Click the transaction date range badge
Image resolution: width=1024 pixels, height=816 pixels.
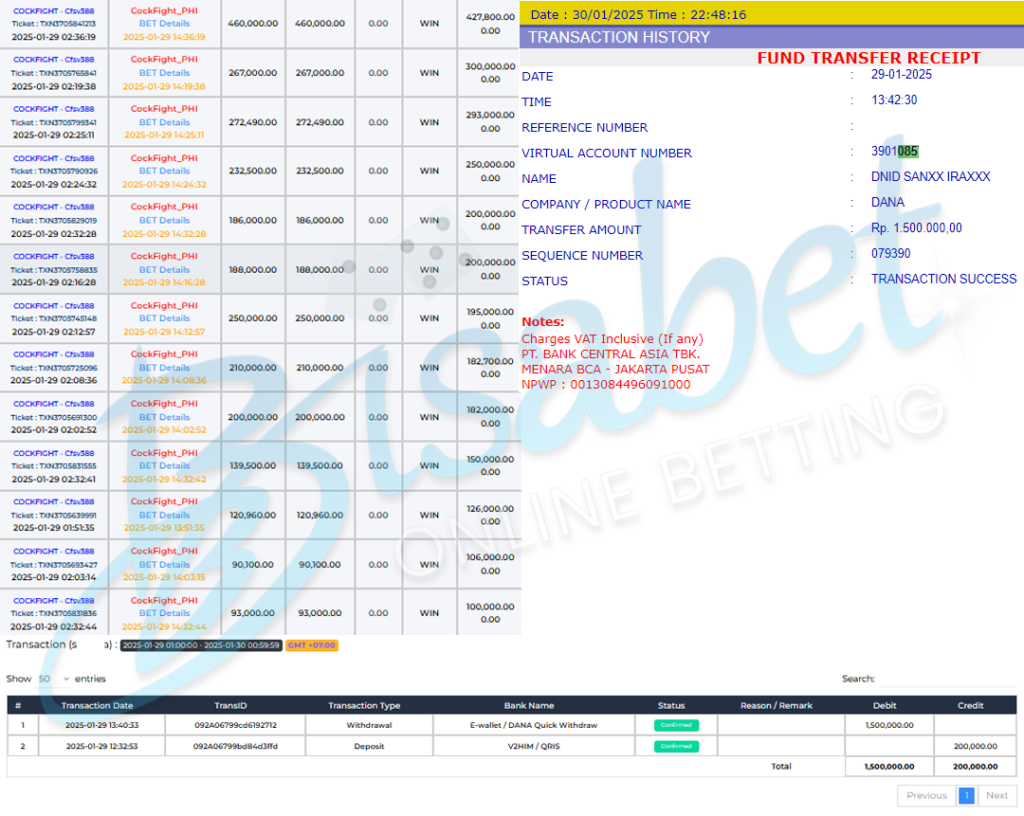click(201, 645)
